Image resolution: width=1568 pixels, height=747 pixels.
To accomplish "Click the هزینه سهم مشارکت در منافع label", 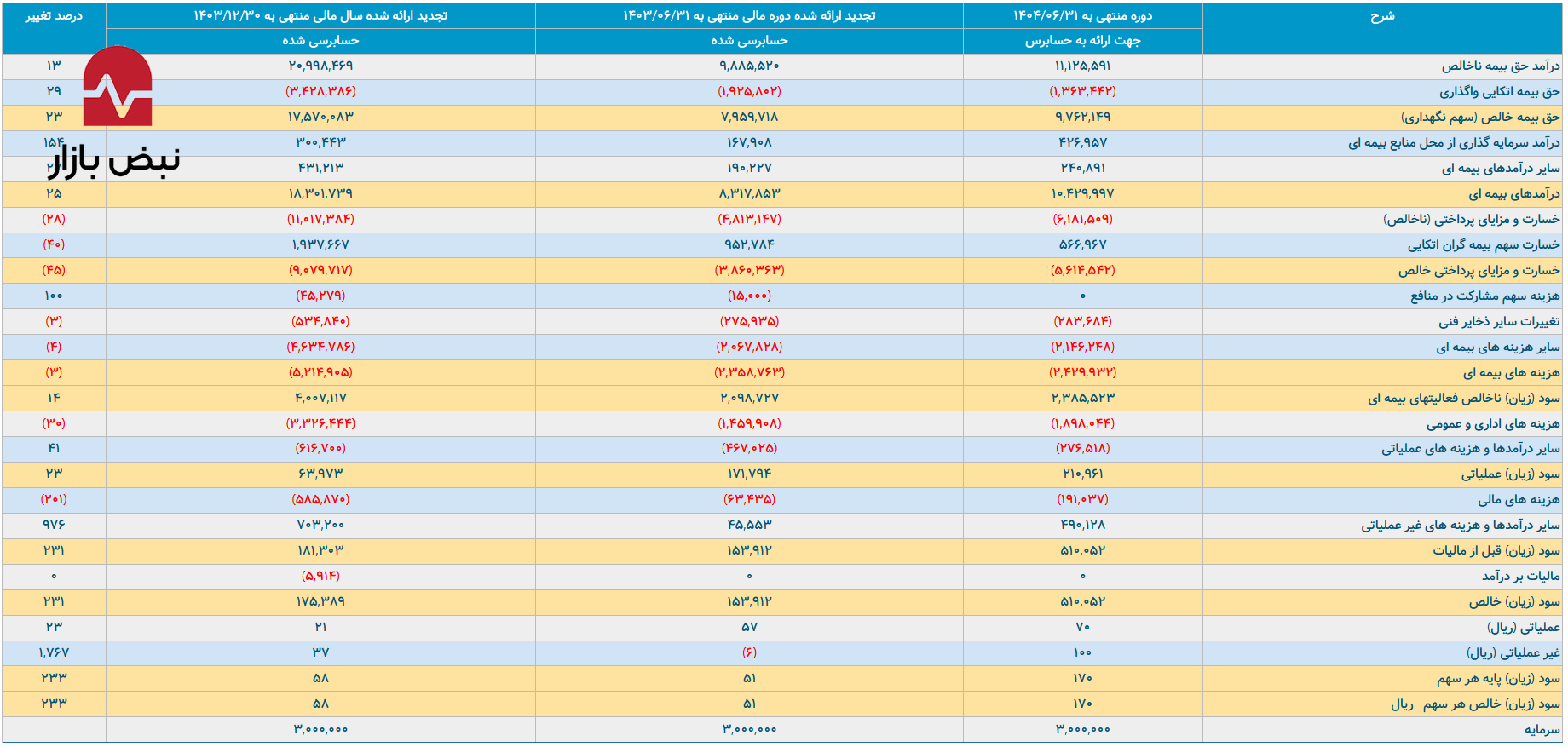I will click(1484, 296).
